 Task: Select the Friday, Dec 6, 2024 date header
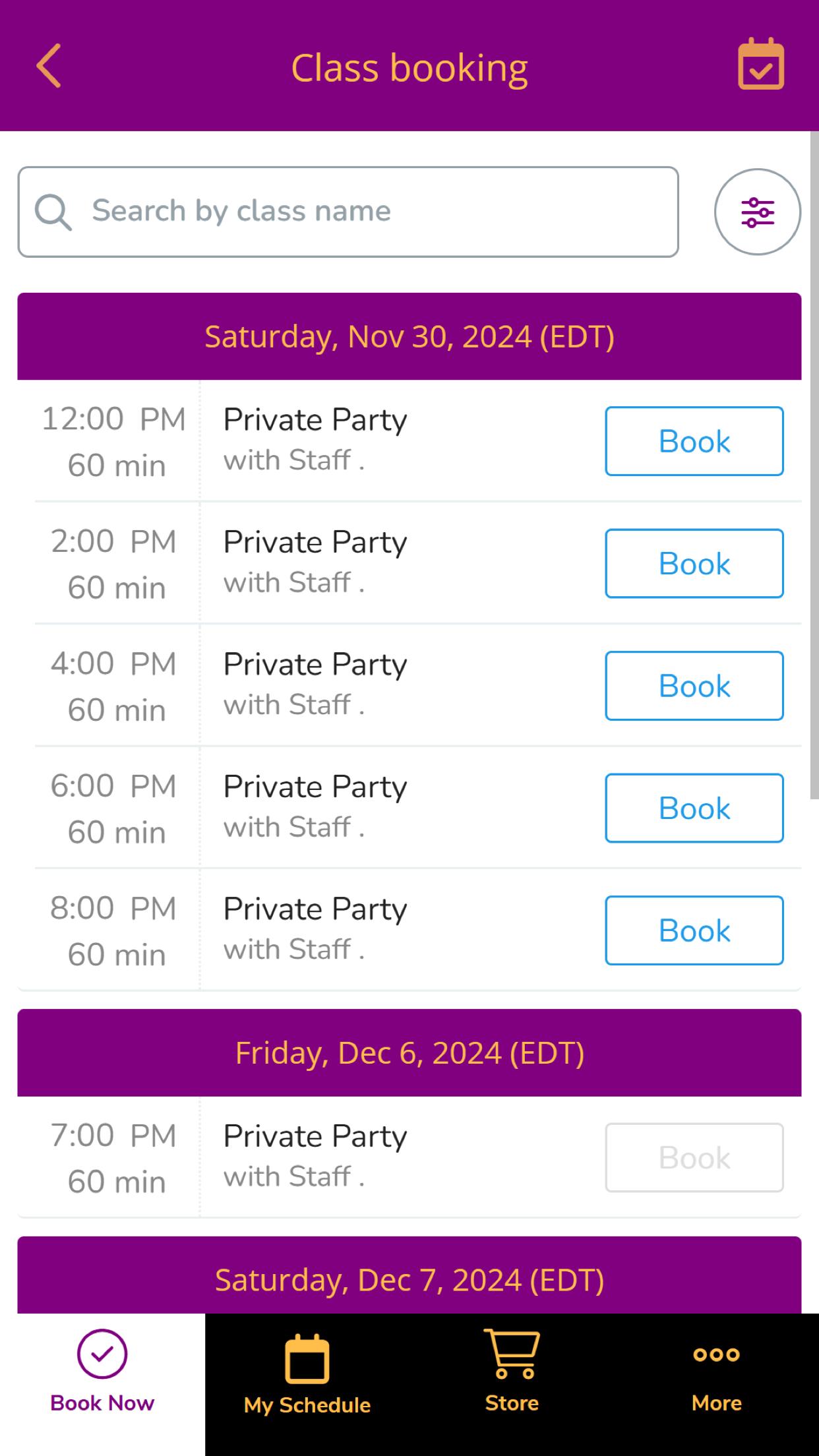click(x=409, y=1052)
